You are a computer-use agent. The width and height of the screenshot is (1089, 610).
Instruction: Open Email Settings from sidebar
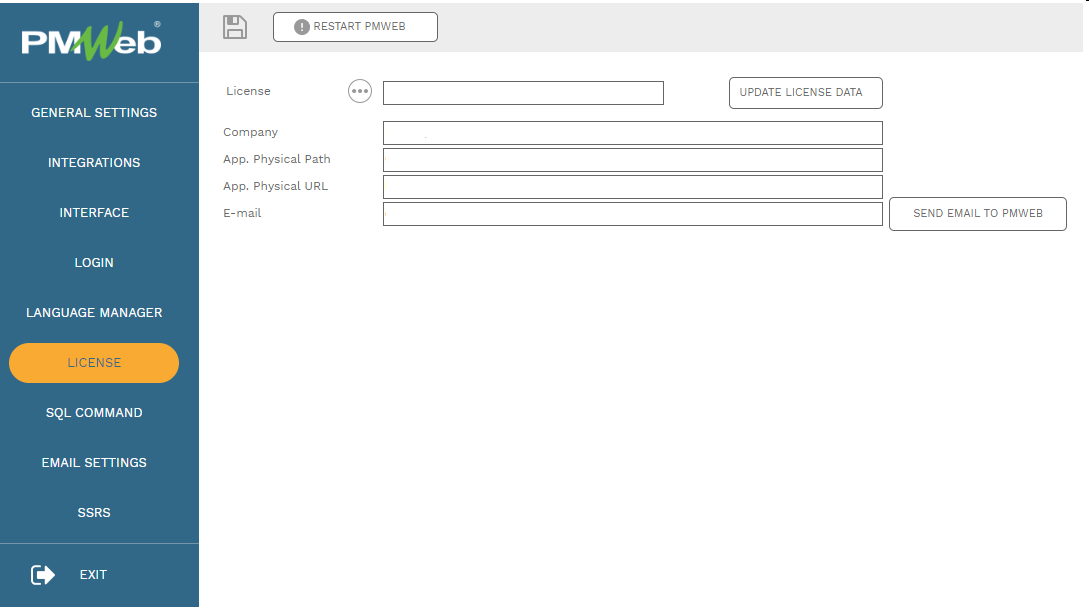(x=94, y=463)
